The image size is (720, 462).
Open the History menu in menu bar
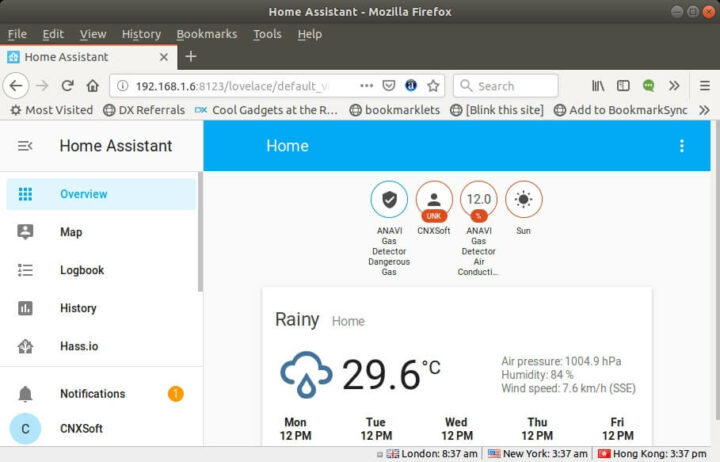141,34
